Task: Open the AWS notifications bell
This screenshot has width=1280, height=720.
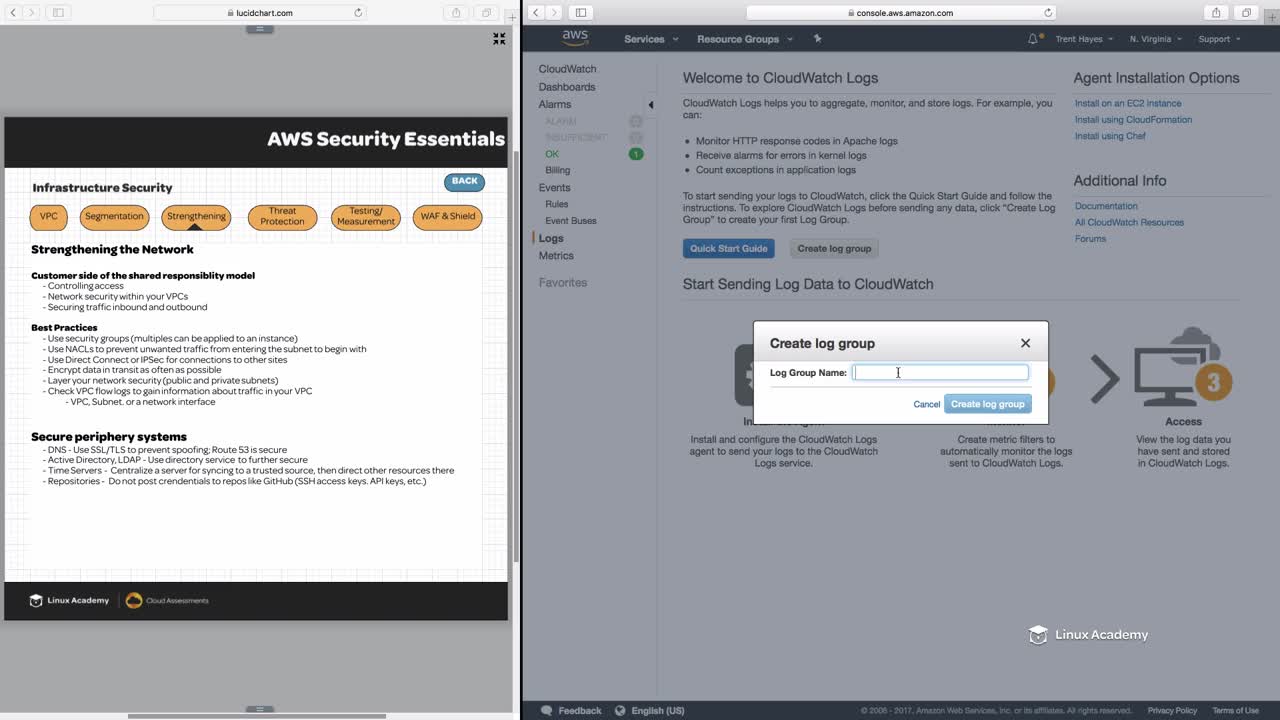Action: point(1033,39)
